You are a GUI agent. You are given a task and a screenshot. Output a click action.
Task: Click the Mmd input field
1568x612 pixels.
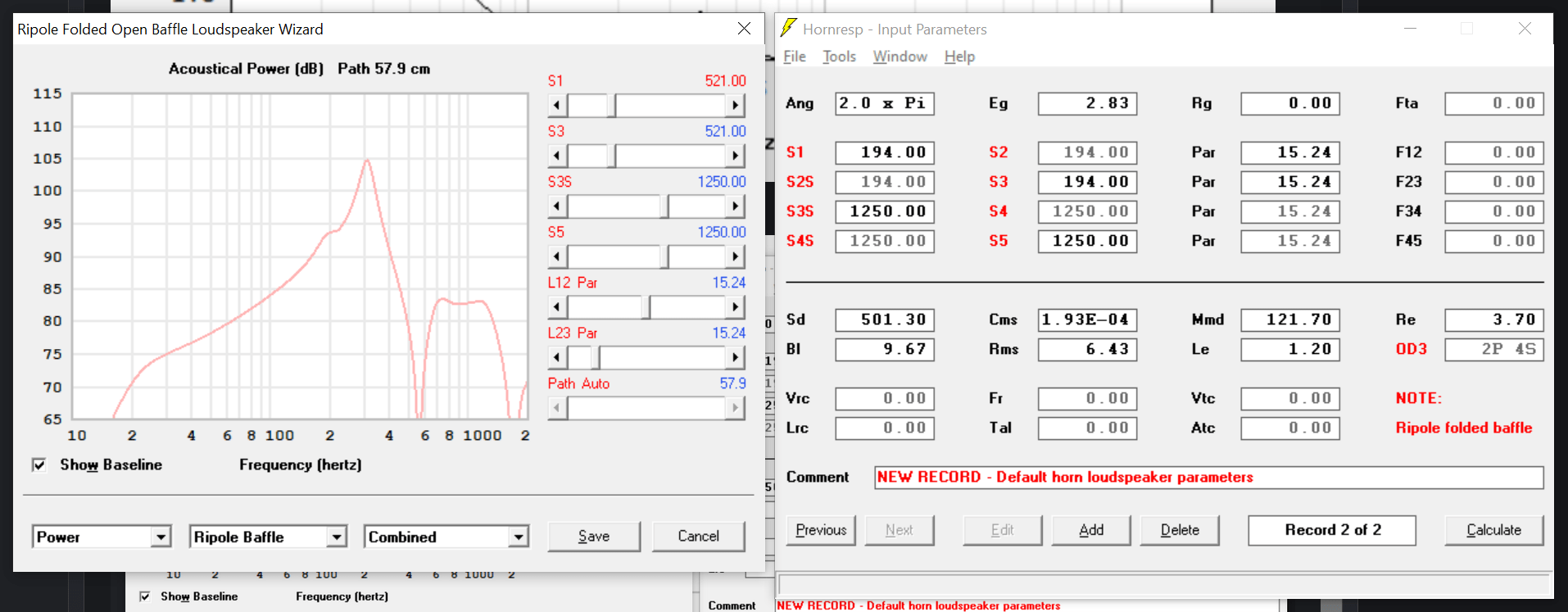[x=1290, y=320]
